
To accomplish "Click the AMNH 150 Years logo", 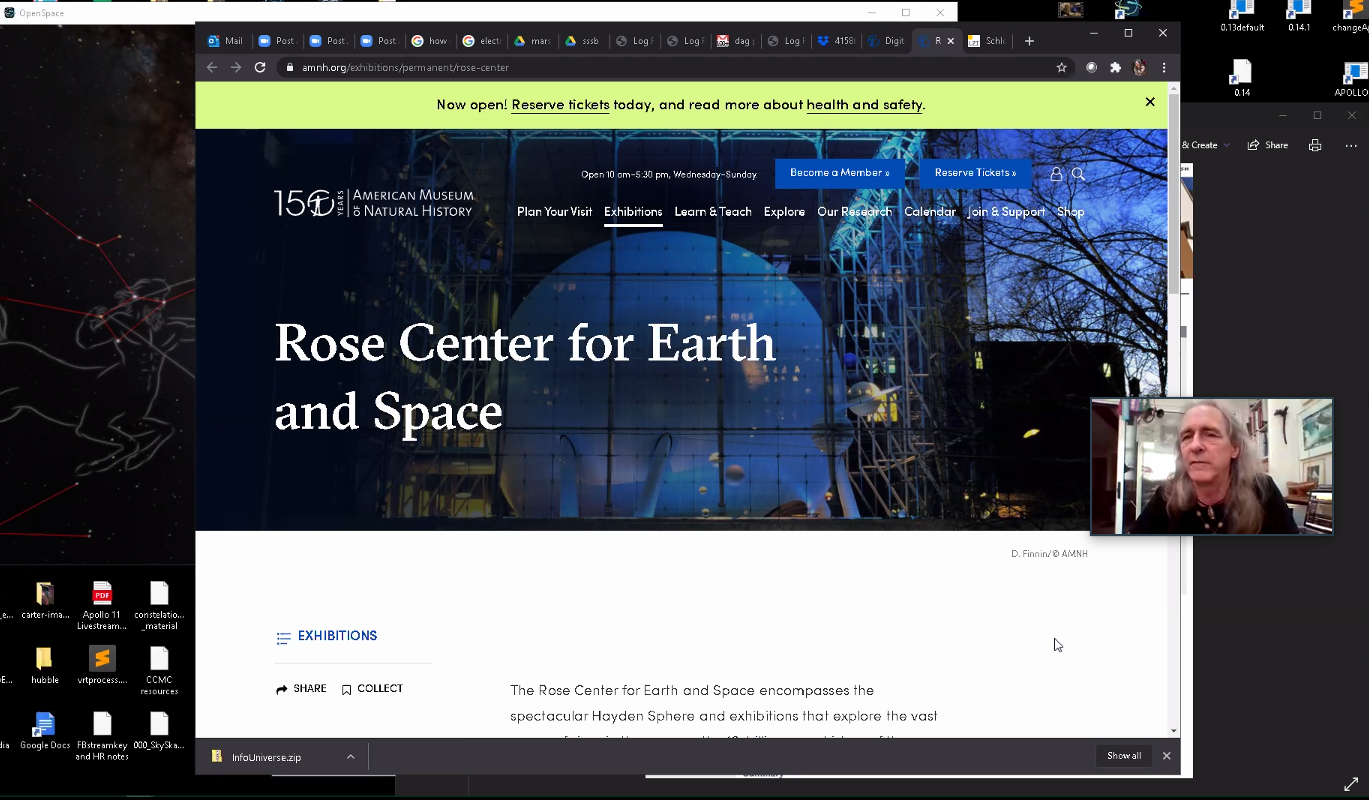I will coord(374,203).
